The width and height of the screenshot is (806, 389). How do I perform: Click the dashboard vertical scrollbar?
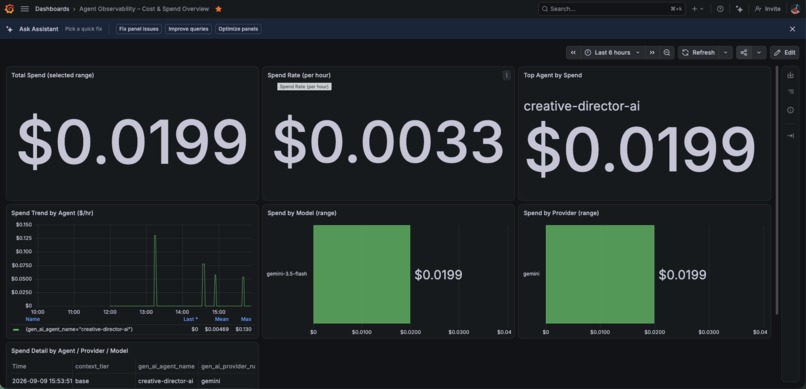pyautogui.click(x=777, y=190)
